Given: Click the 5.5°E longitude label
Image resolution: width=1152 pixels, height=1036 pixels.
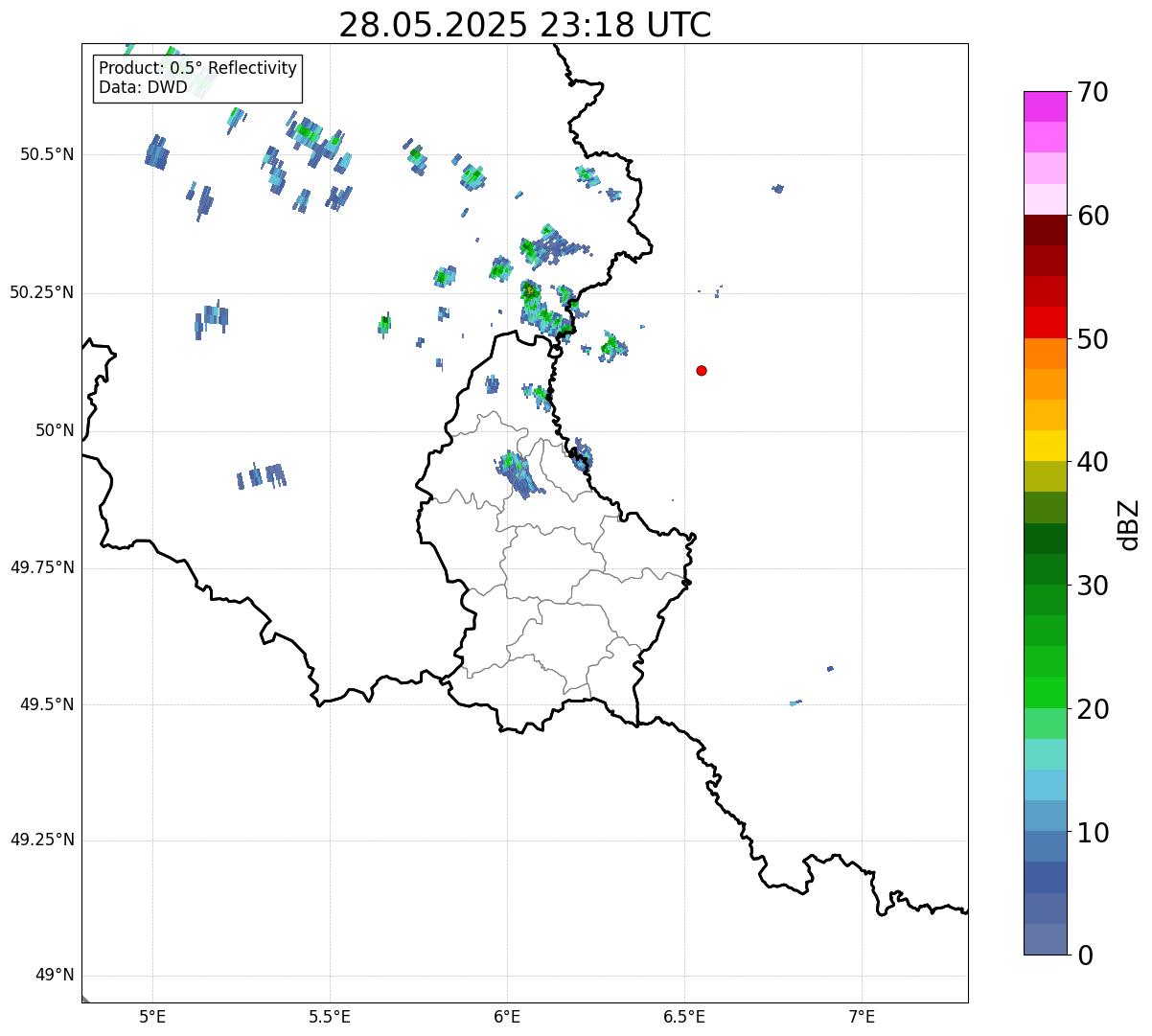Looking at the screenshot, I should tap(330, 1016).
